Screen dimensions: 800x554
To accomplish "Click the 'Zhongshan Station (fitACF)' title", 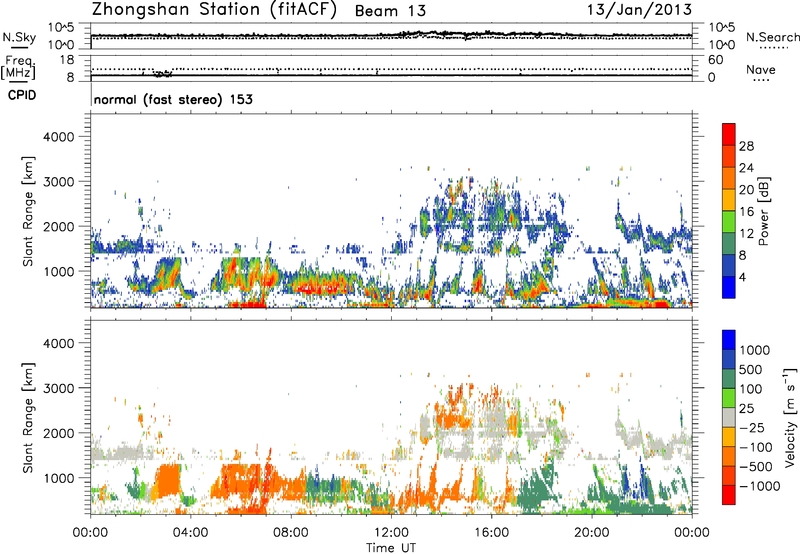I will click(x=214, y=9).
